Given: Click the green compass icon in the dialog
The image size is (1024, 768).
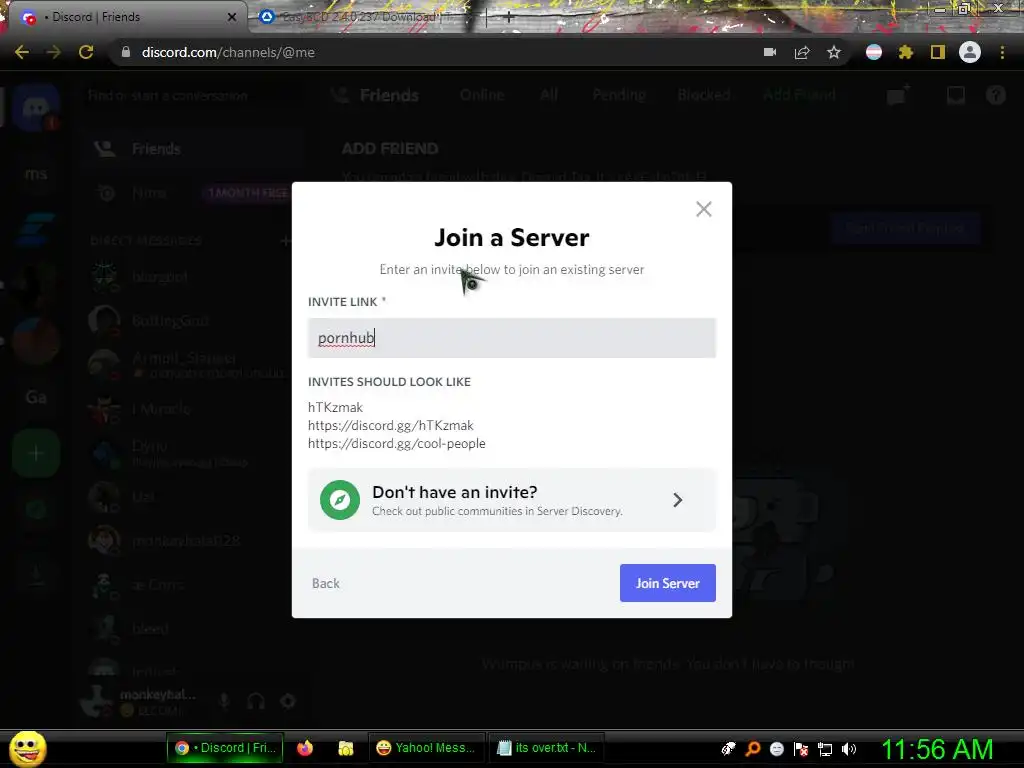Looking at the screenshot, I should coord(340,500).
